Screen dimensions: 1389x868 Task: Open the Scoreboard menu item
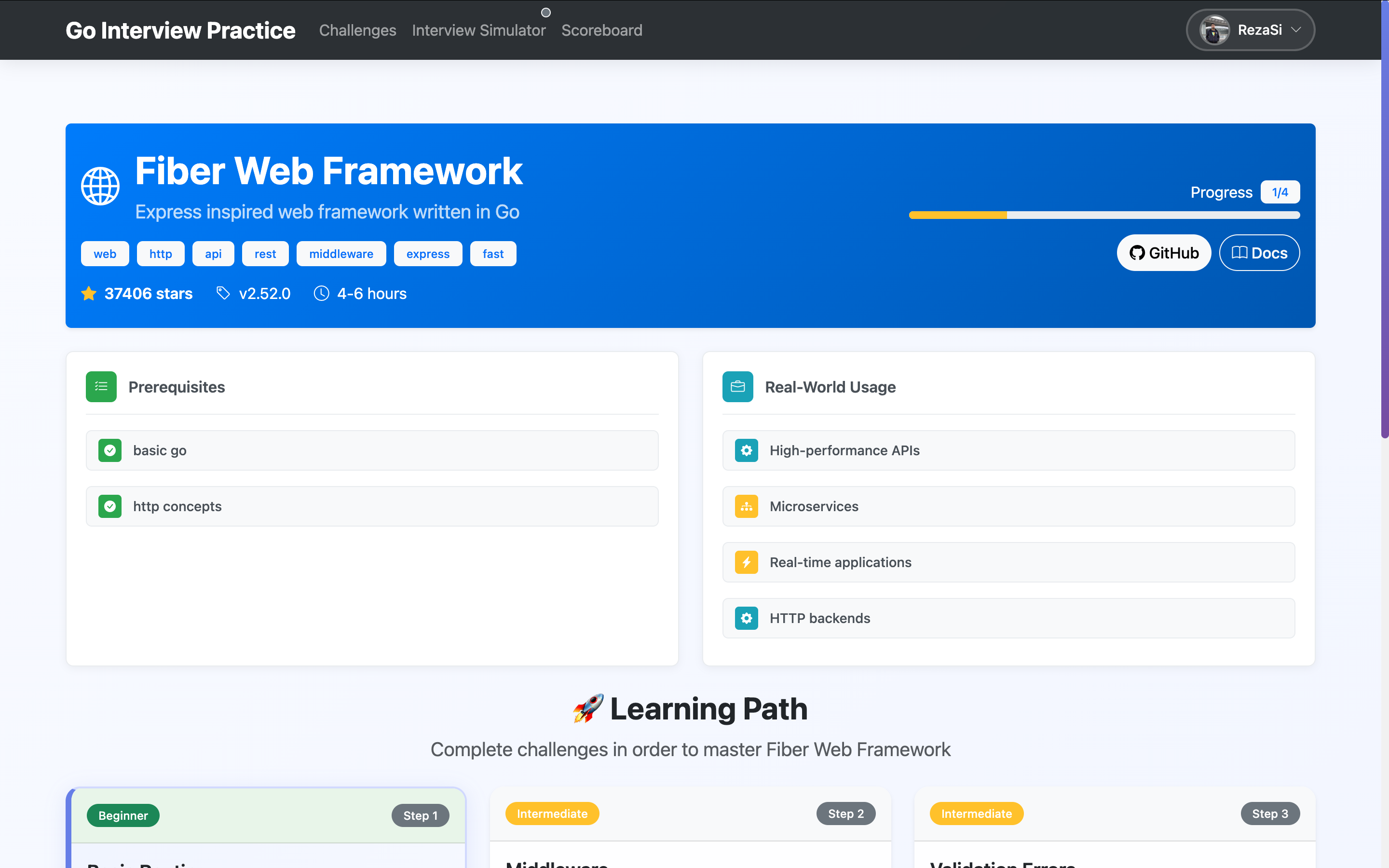601,30
